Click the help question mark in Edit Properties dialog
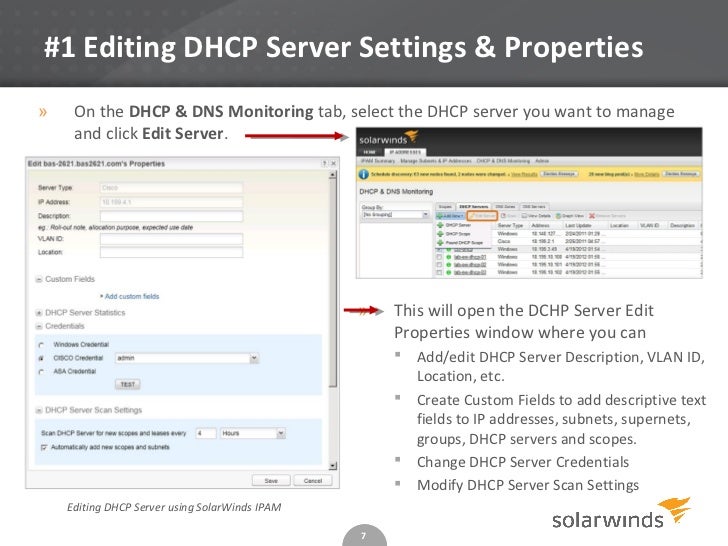The image size is (728, 546). pyautogui.click(x=325, y=163)
